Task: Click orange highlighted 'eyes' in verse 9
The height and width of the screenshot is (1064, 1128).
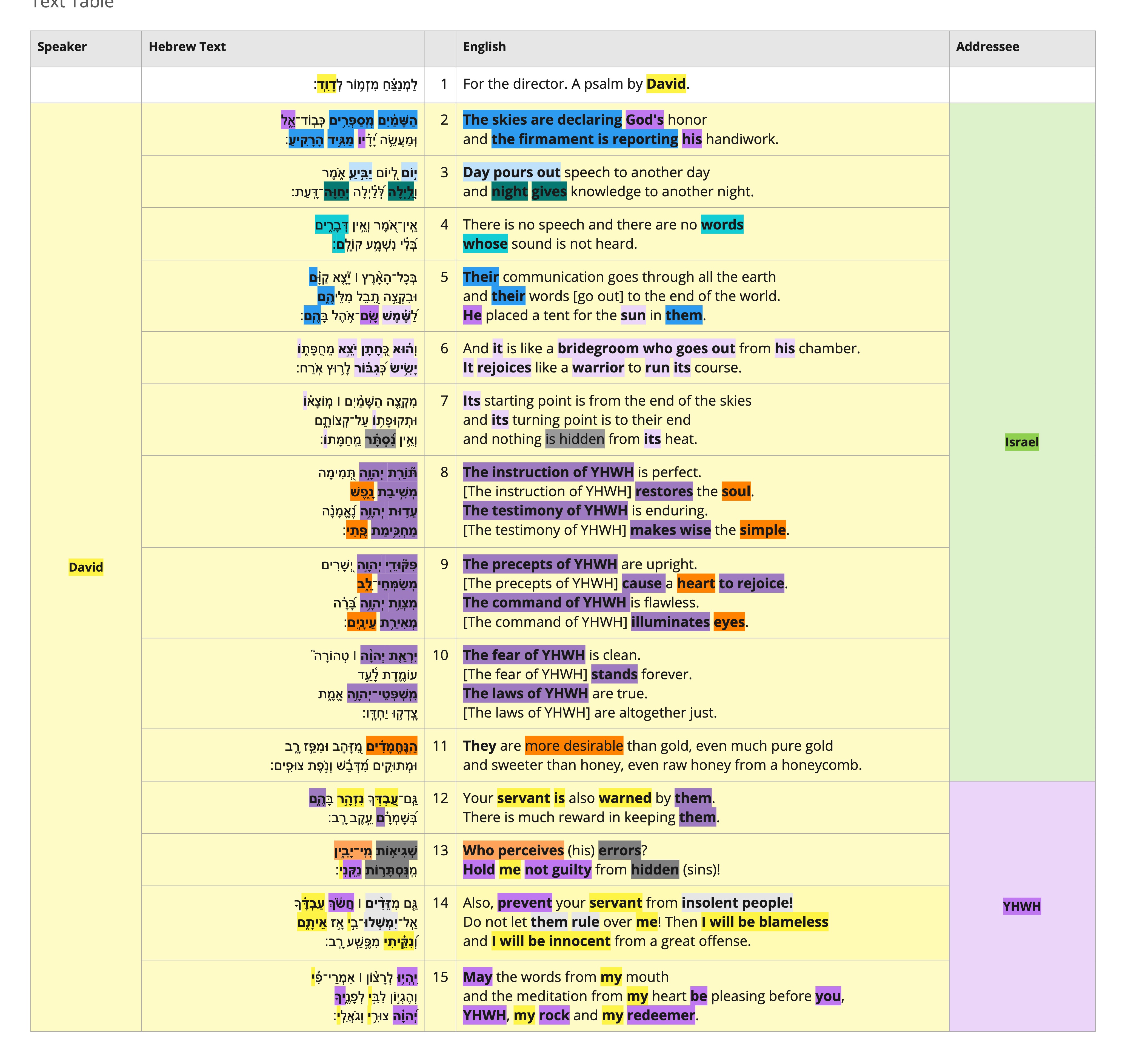Action: (x=729, y=622)
